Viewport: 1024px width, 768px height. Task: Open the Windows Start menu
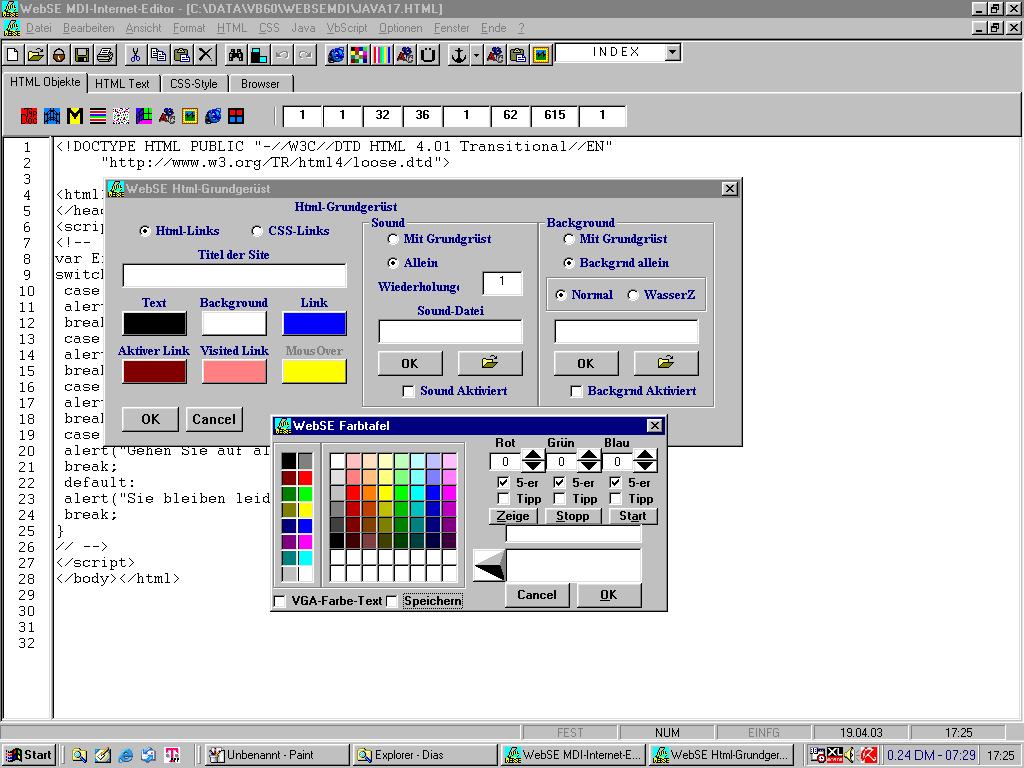(x=29, y=755)
